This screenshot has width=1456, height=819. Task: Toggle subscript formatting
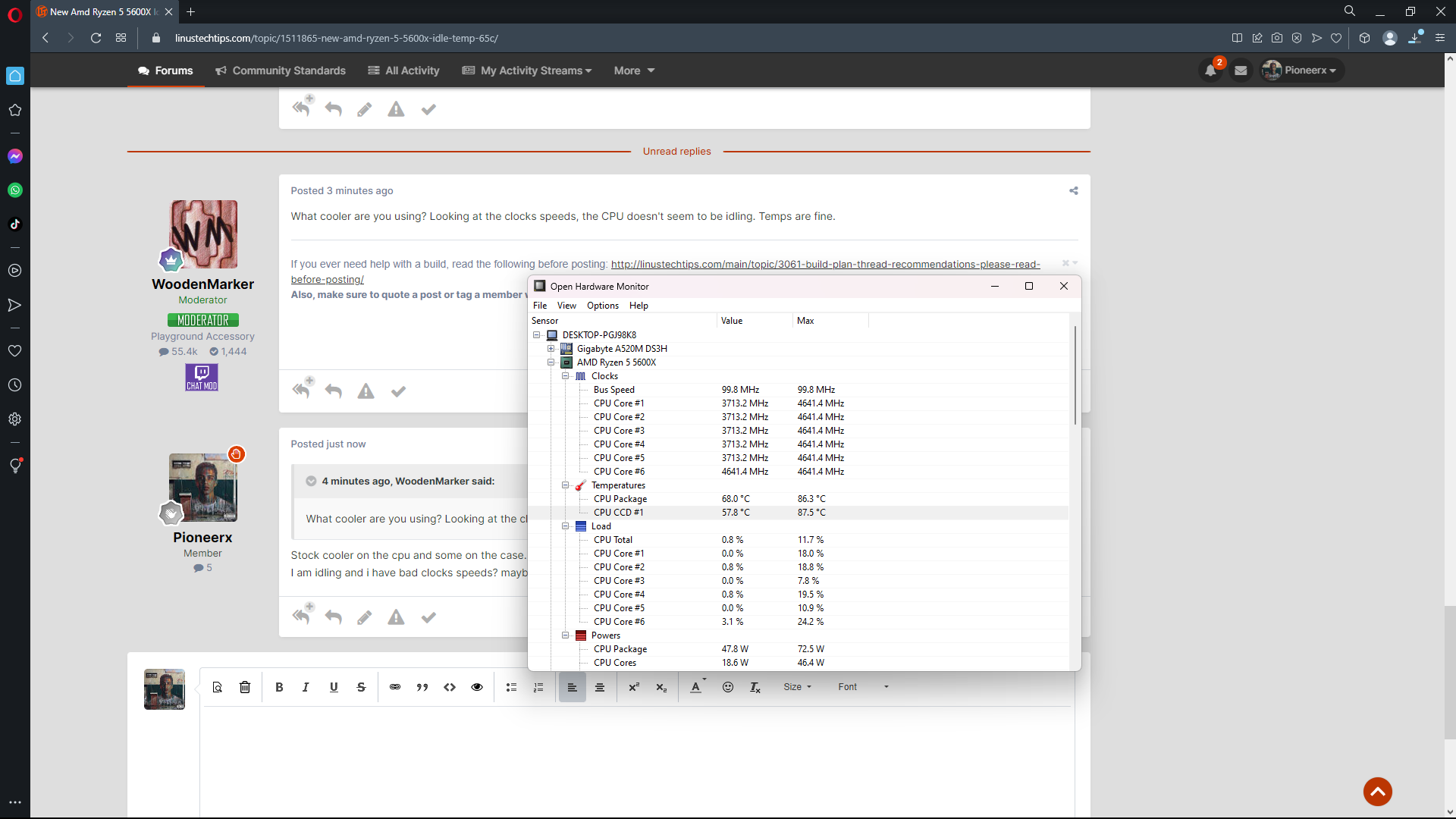(661, 687)
